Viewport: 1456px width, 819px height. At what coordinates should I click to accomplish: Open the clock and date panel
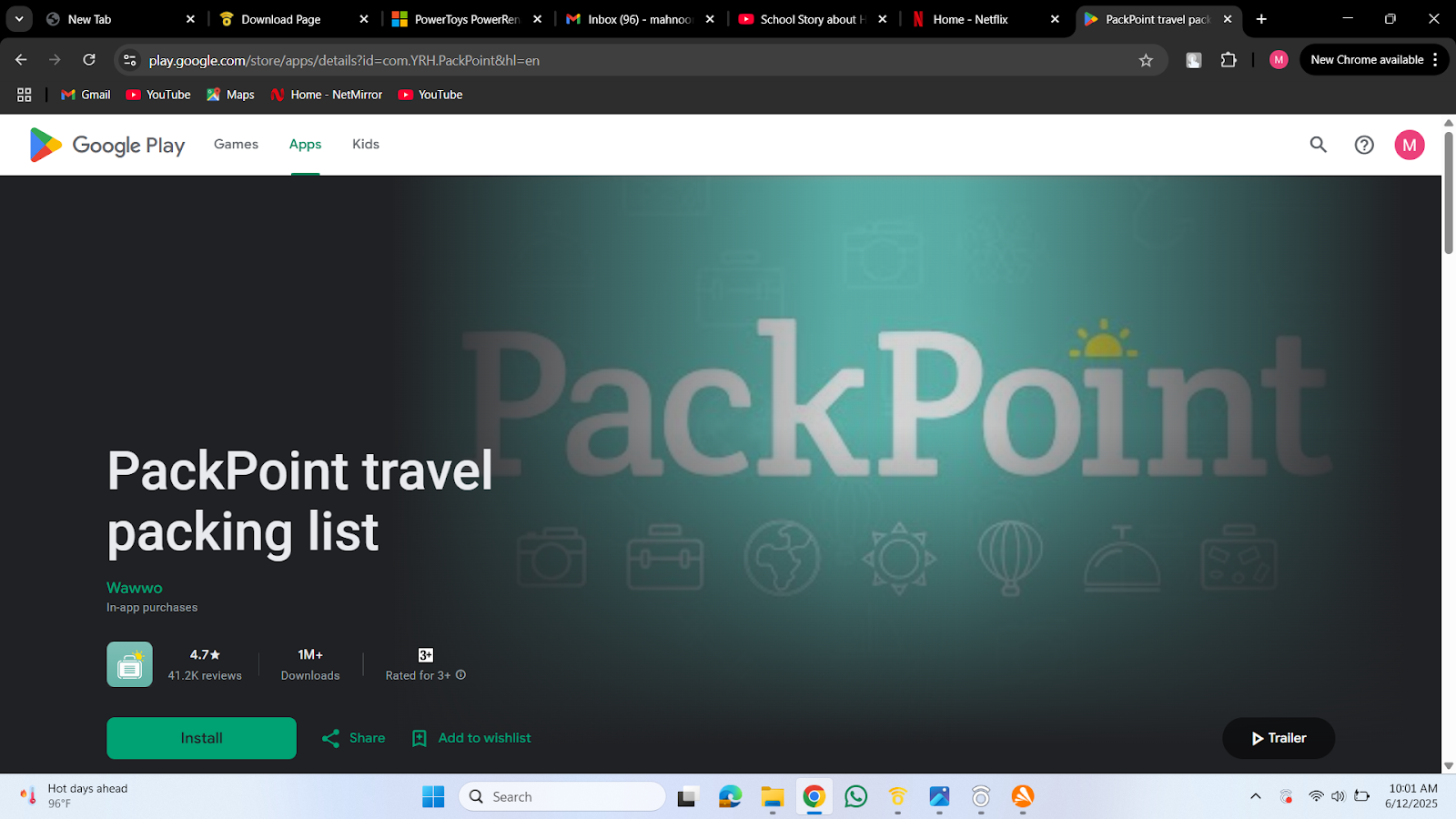[x=1412, y=796]
